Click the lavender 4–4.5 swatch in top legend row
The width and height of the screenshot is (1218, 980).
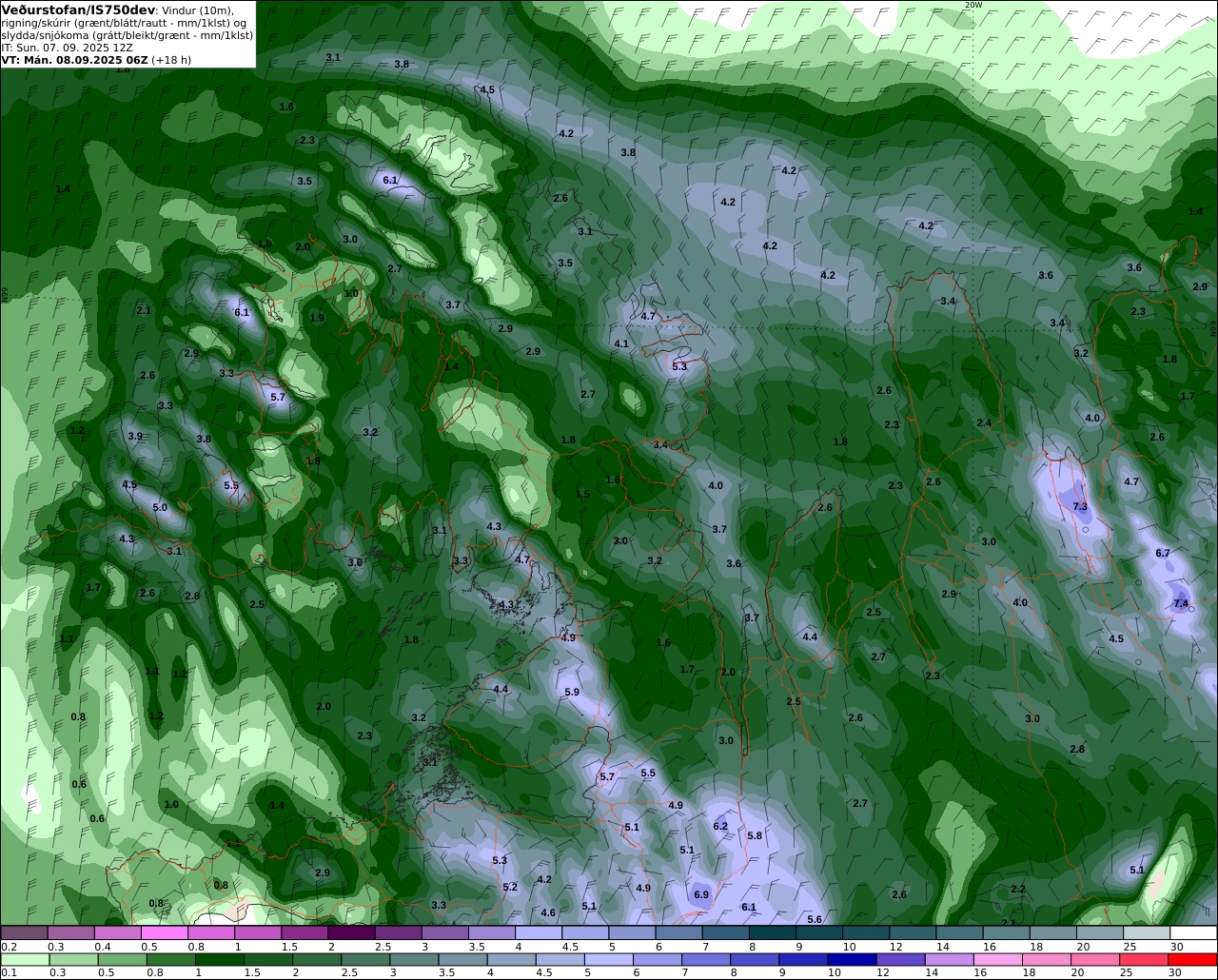pyautogui.click(x=540, y=932)
